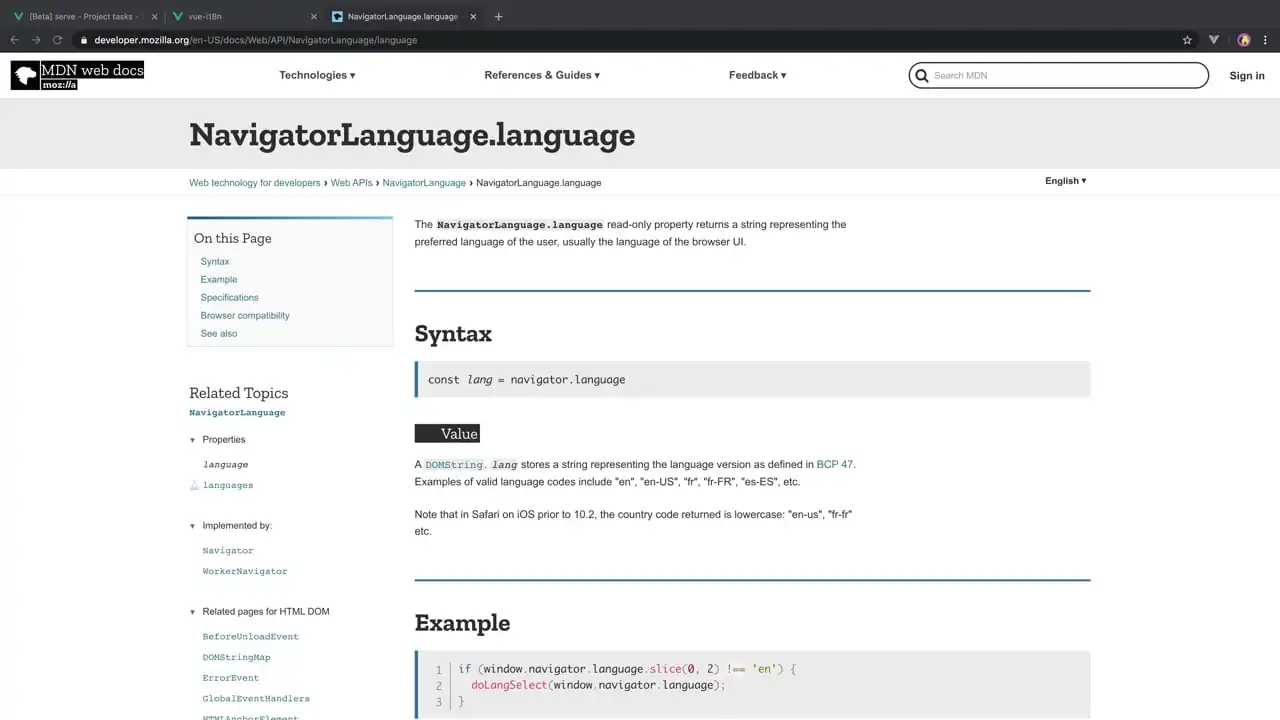1280x720 pixels.
Task: Open WorkerNavigator in sidebar
Action: [x=245, y=572]
